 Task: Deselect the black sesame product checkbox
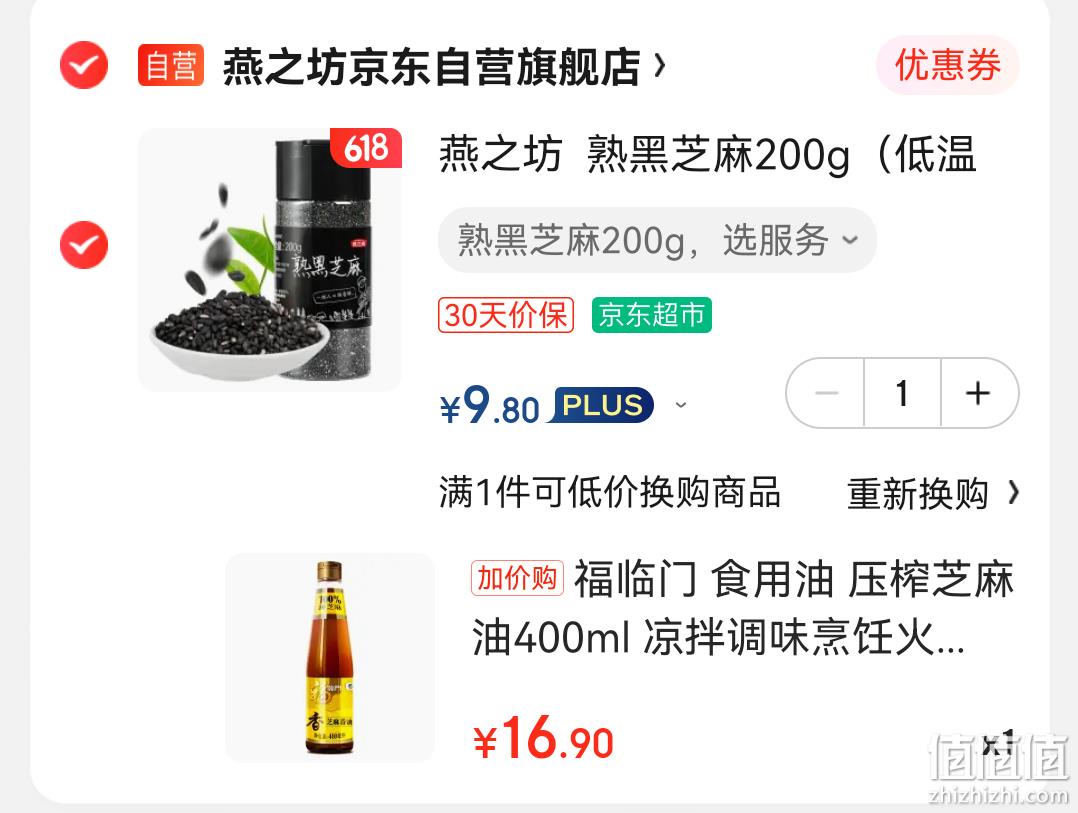84,245
